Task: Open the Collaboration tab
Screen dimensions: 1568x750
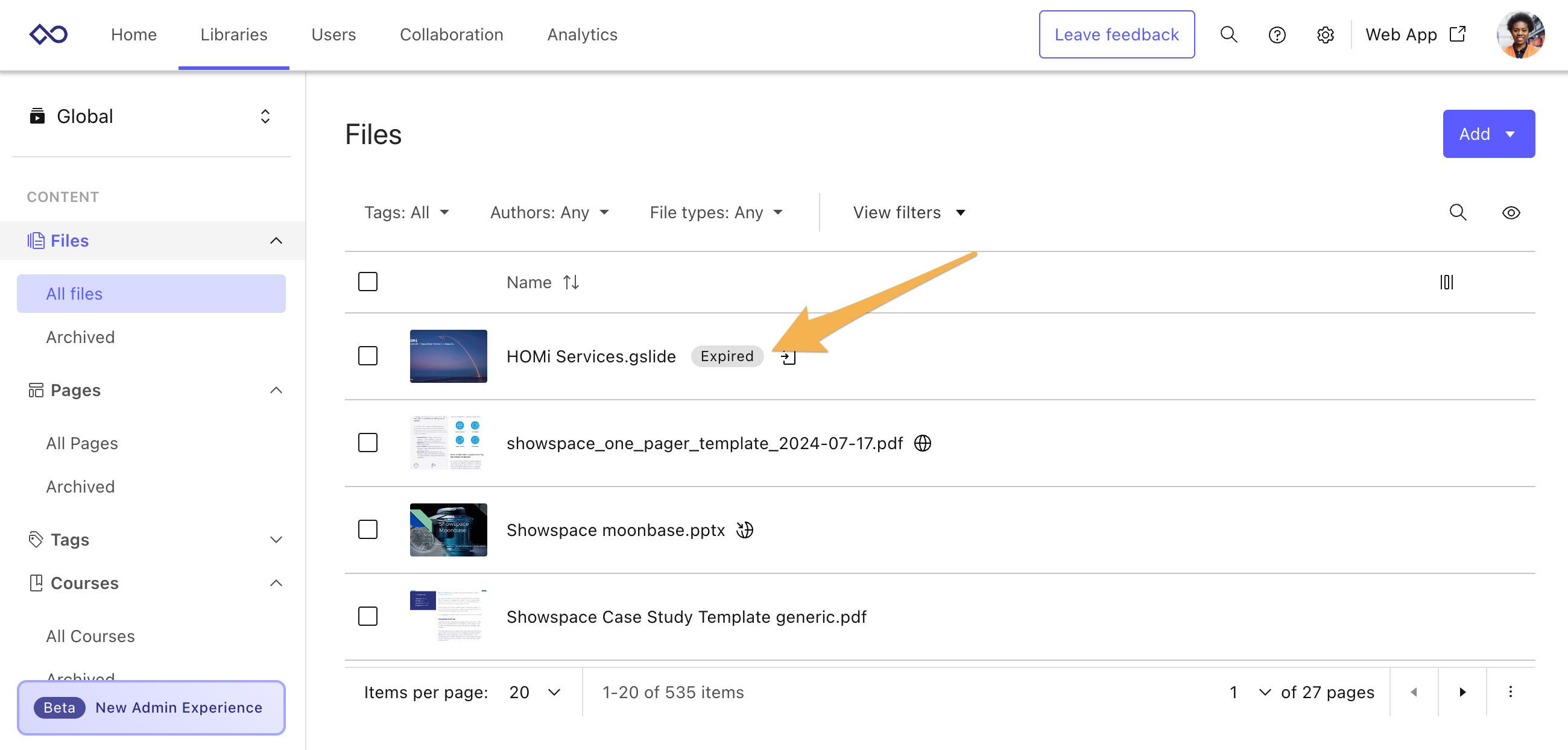Action: (451, 35)
